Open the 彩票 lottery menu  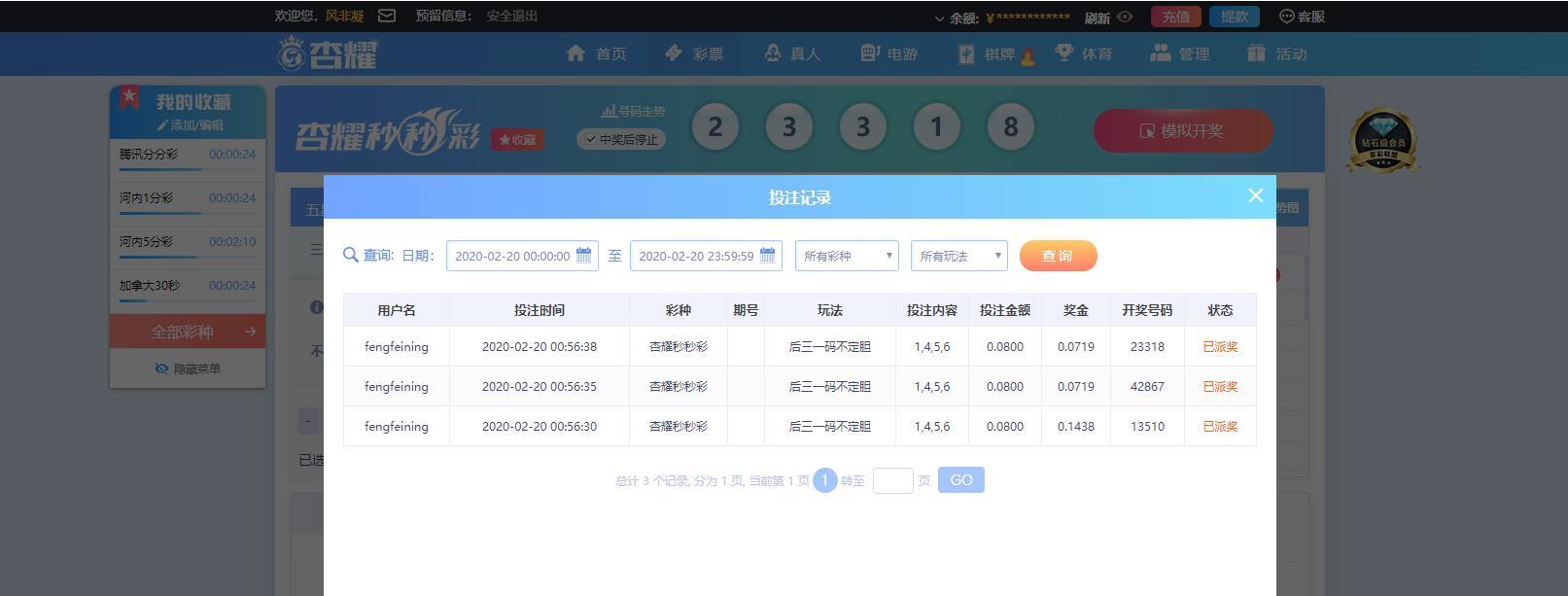693,53
